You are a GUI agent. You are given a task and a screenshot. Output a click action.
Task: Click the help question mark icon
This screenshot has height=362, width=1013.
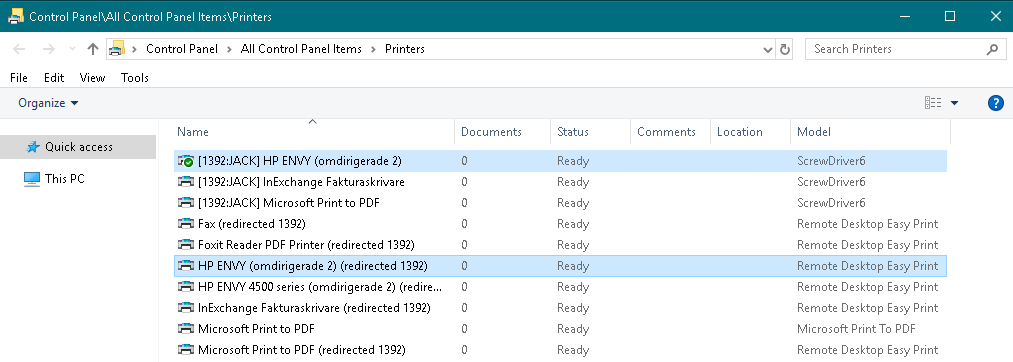[996, 103]
